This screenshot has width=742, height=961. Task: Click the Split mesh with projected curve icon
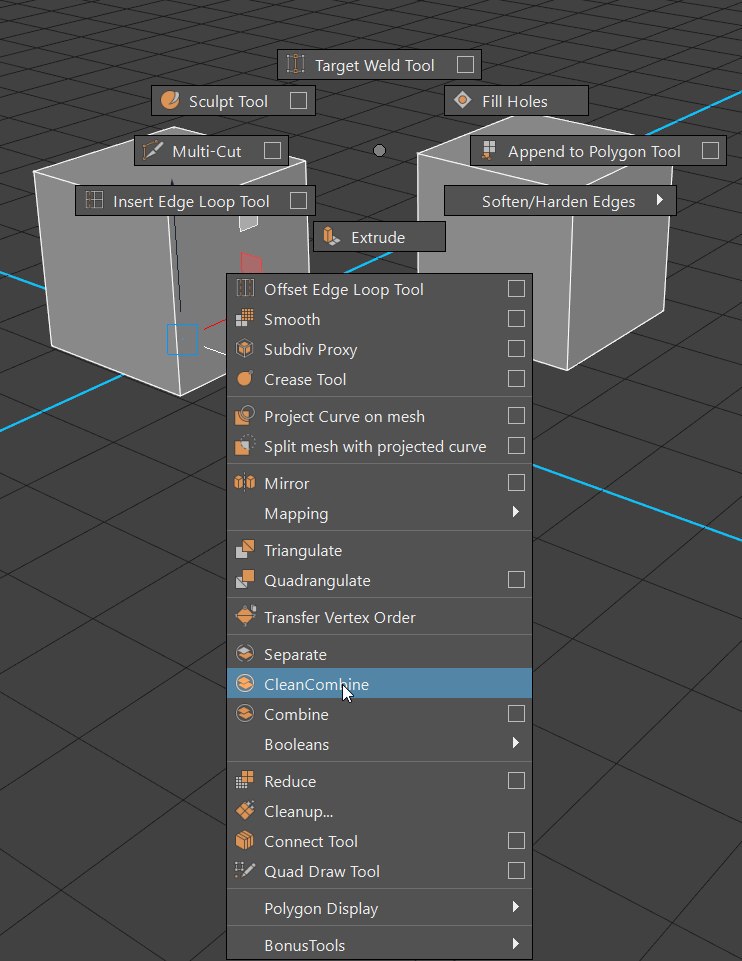click(245, 446)
